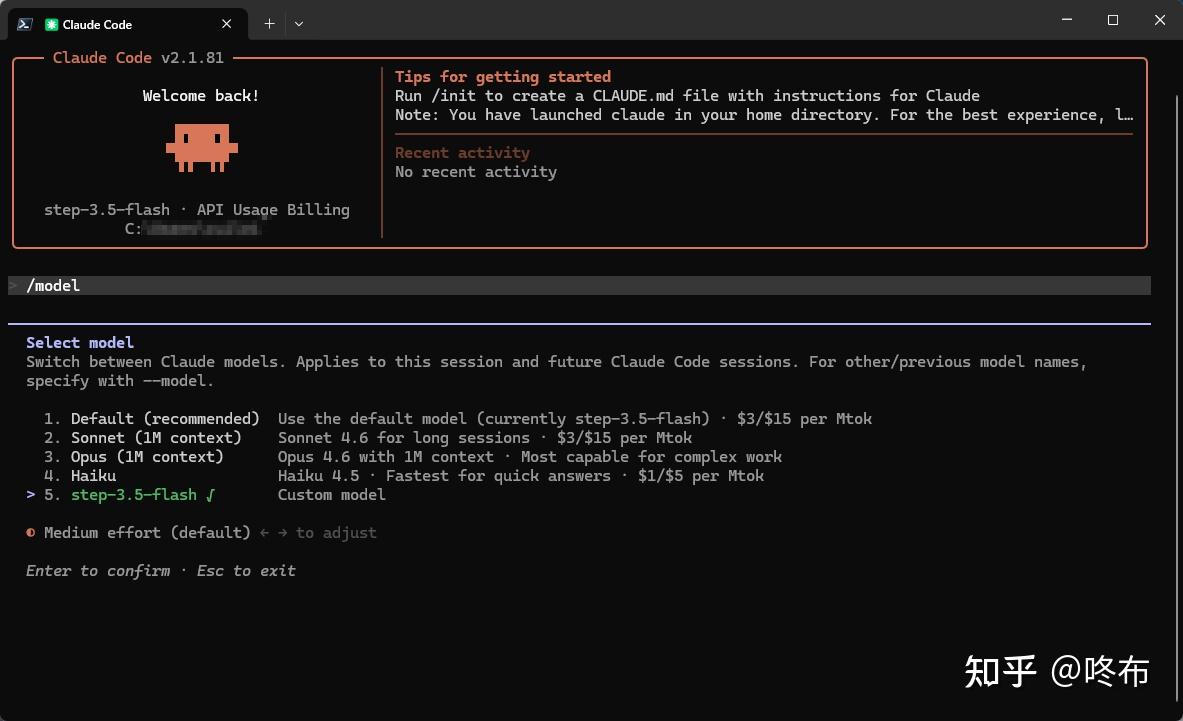Click the Recent activity heading
The height and width of the screenshot is (721, 1183).
(x=462, y=152)
